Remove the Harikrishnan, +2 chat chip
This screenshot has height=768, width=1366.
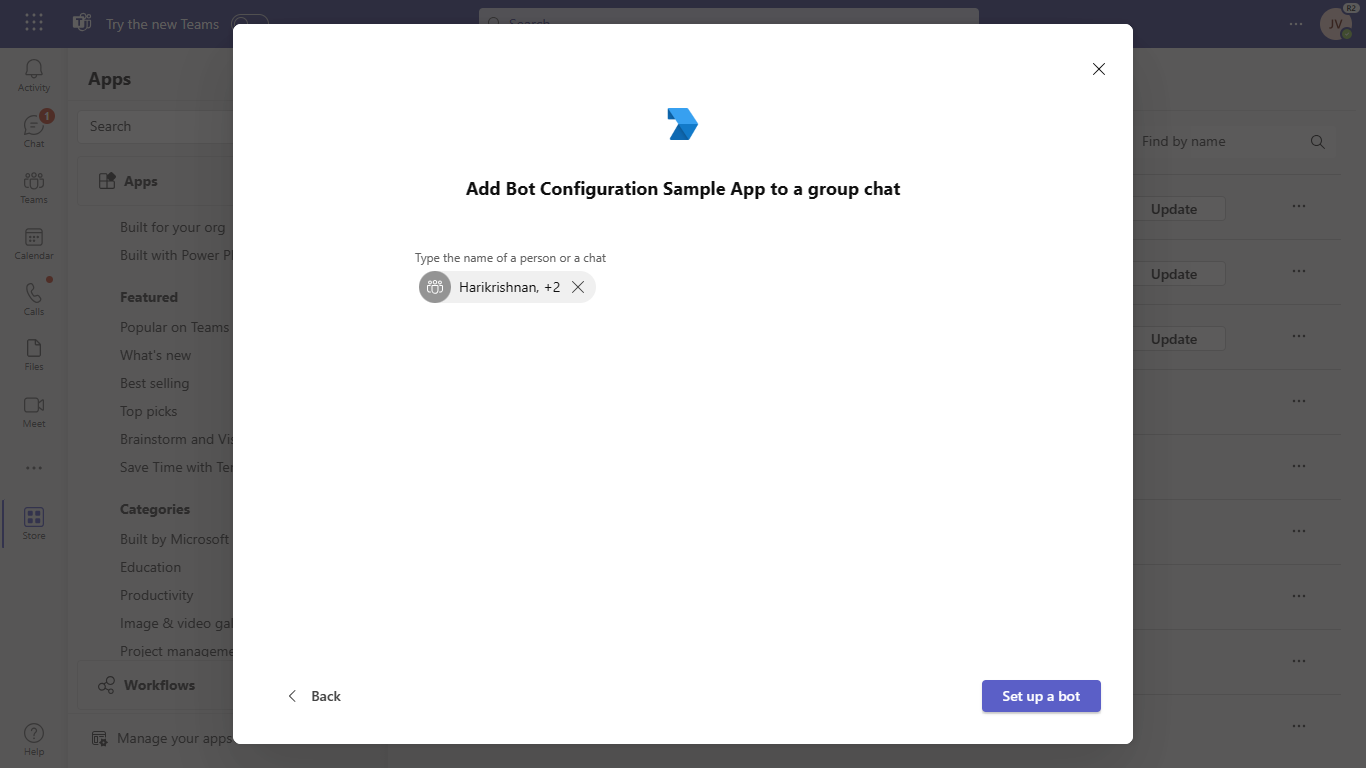click(578, 287)
